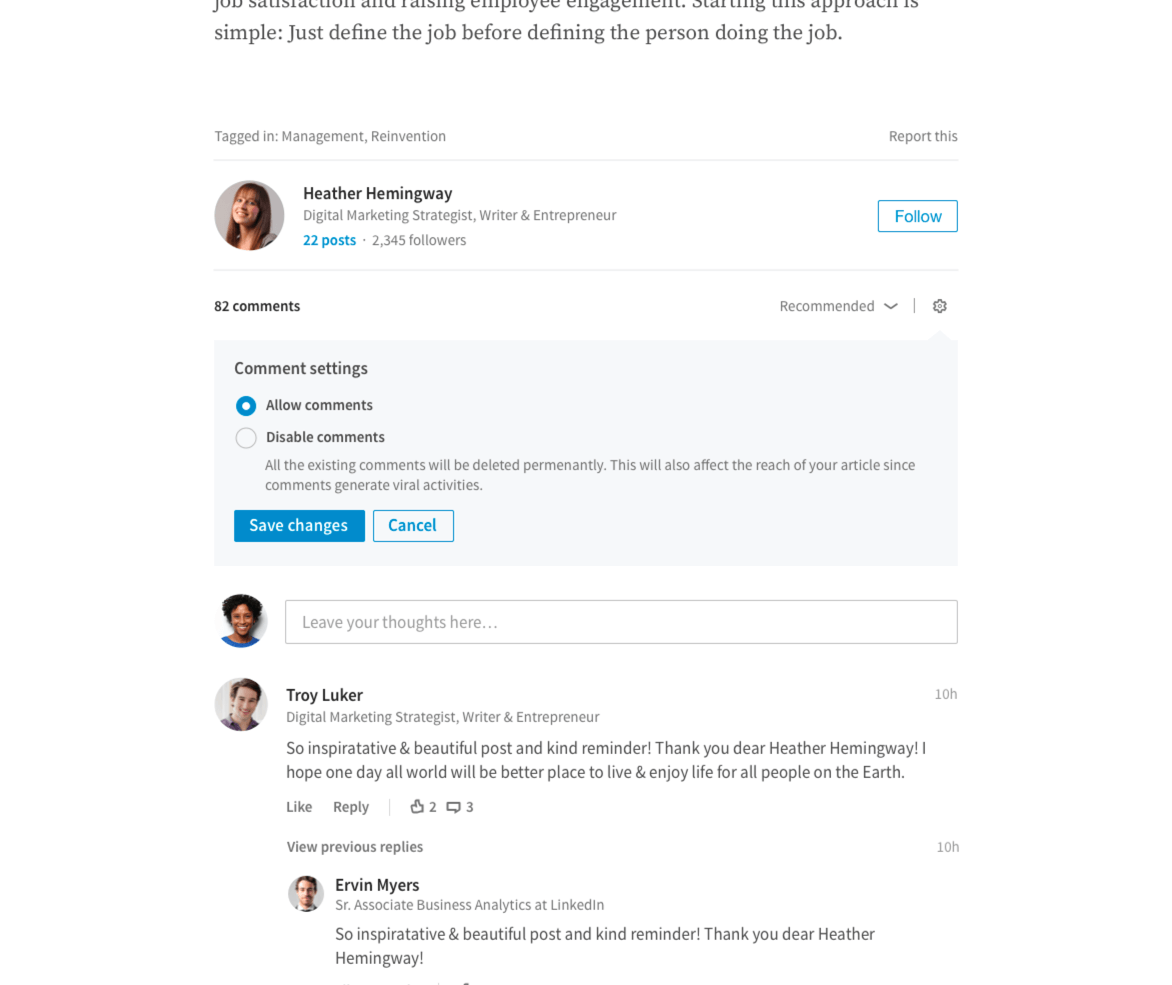Viewport: 1172px width, 985px height.
Task: Open Ervin Myers name link
Action: point(377,885)
